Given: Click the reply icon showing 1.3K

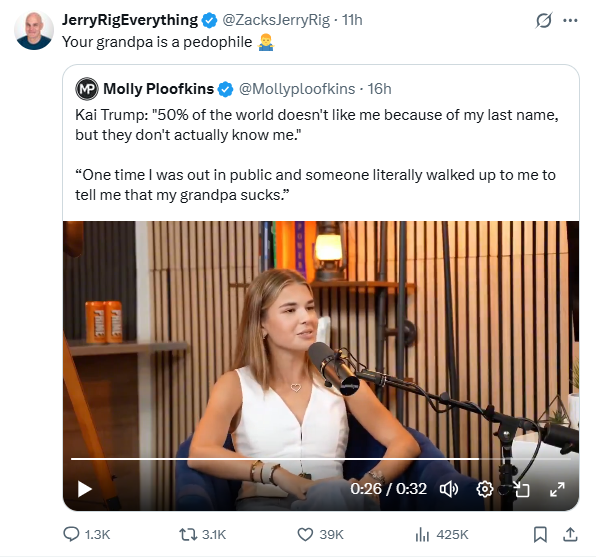Looking at the screenshot, I should pyautogui.click(x=87, y=534).
